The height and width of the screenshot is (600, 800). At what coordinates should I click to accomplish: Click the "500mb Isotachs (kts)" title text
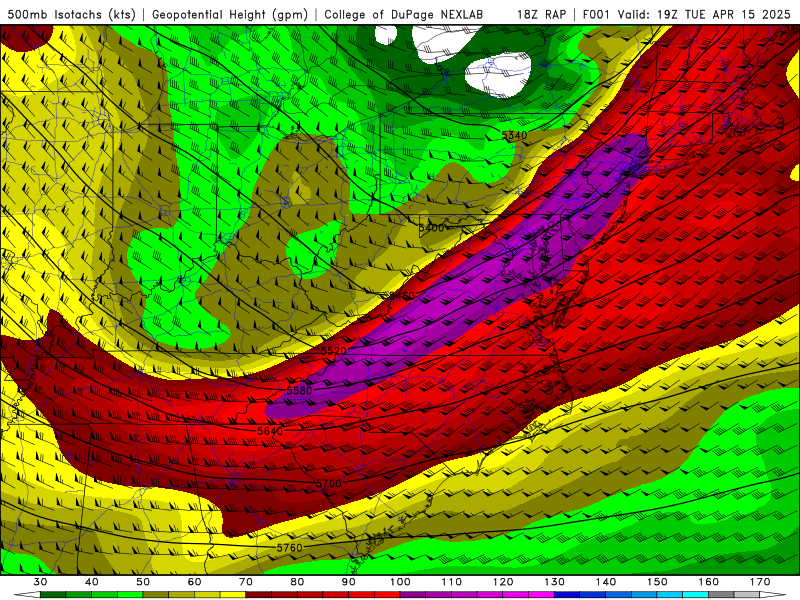[x=71, y=14]
